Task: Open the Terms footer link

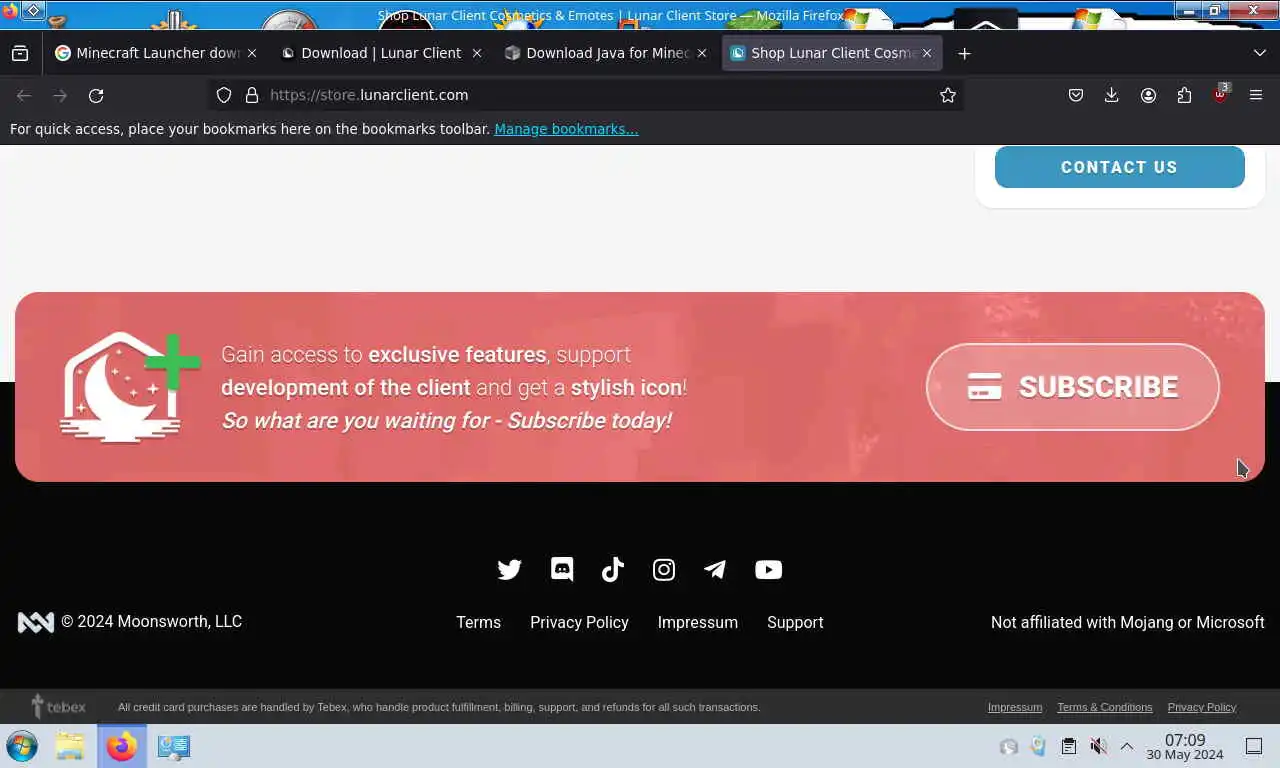Action: tap(479, 622)
